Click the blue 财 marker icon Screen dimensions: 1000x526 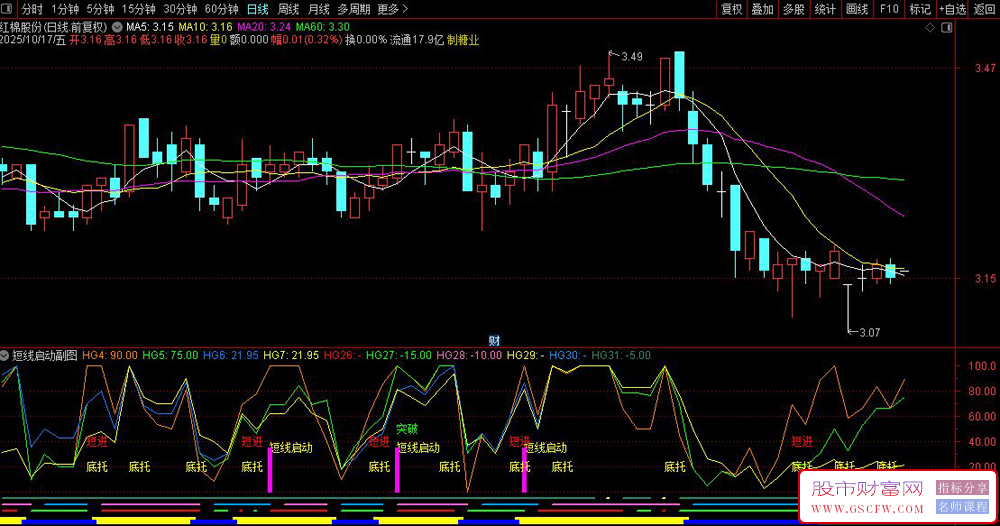pyautogui.click(x=494, y=340)
